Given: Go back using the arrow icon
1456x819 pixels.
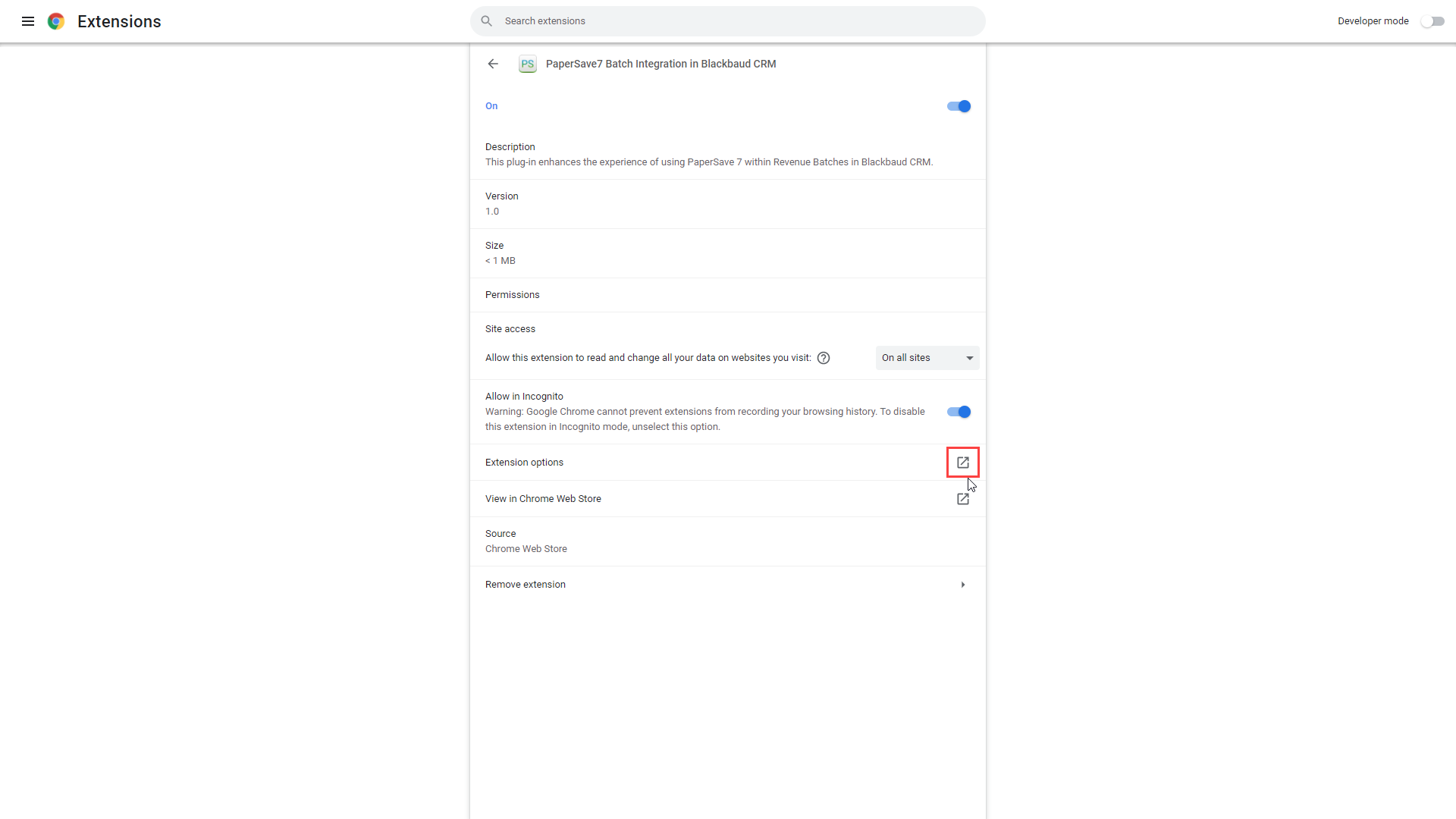Looking at the screenshot, I should [x=493, y=64].
